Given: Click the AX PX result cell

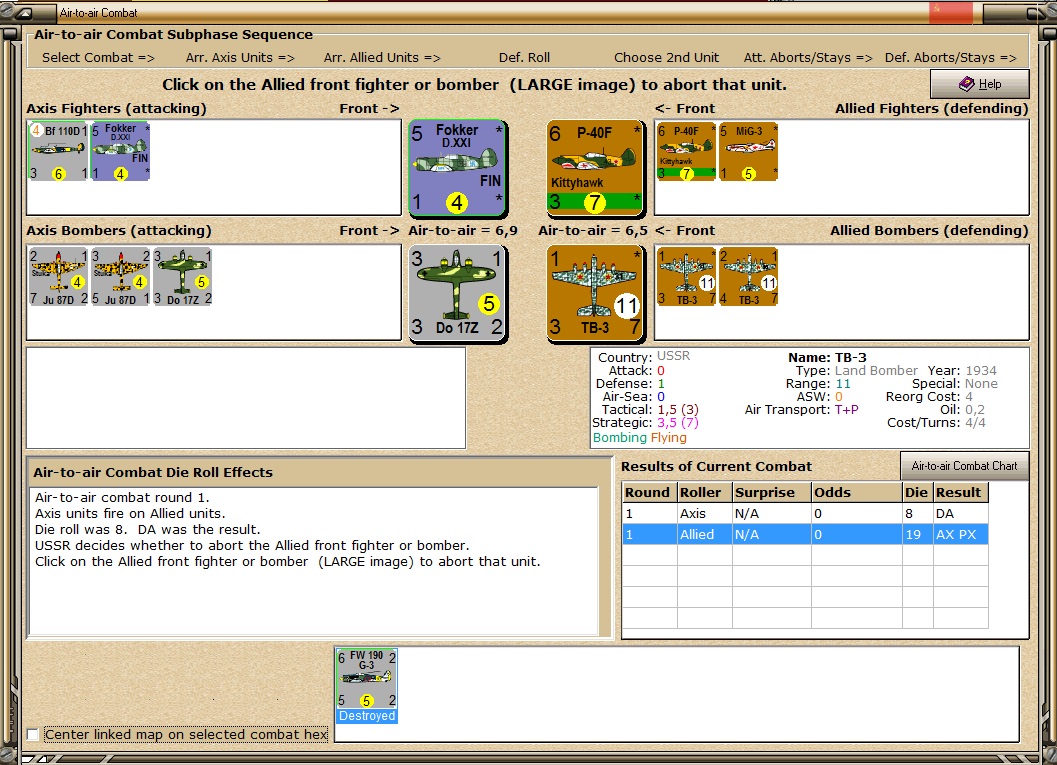Looking at the screenshot, I should coord(961,534).
